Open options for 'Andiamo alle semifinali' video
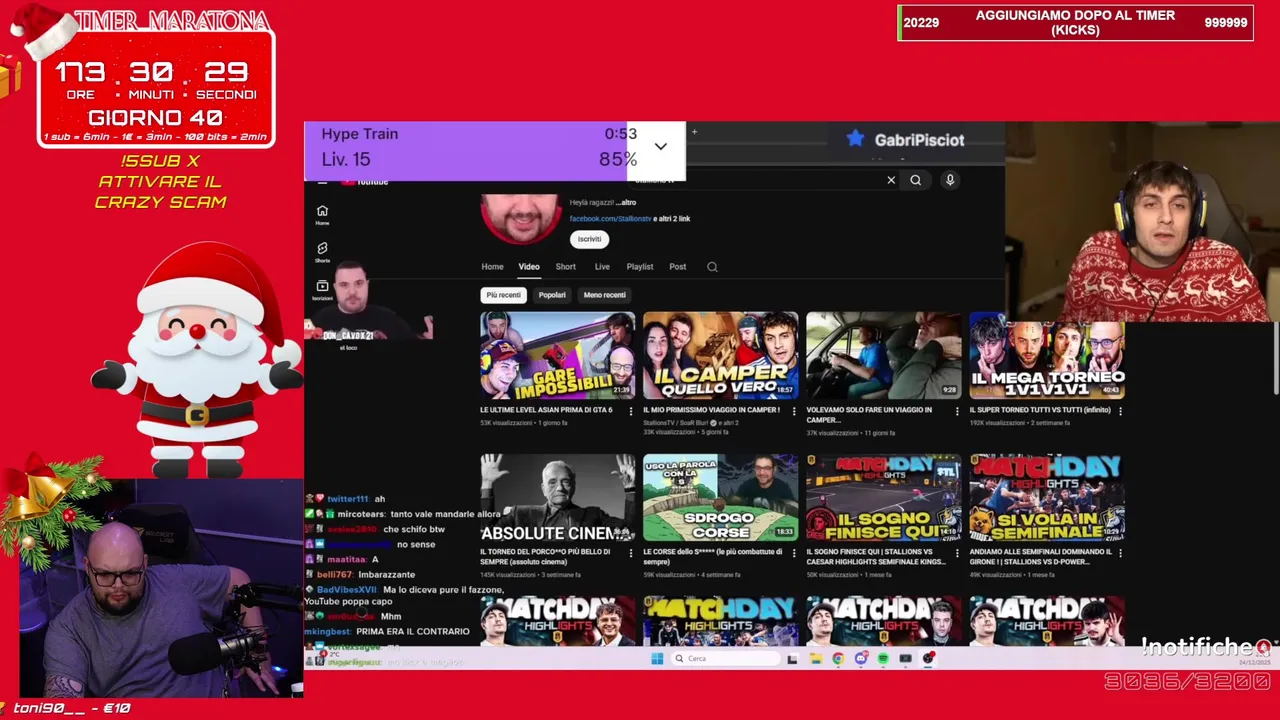Screen dimensions: 1280x720 (x=1120, y=553)
